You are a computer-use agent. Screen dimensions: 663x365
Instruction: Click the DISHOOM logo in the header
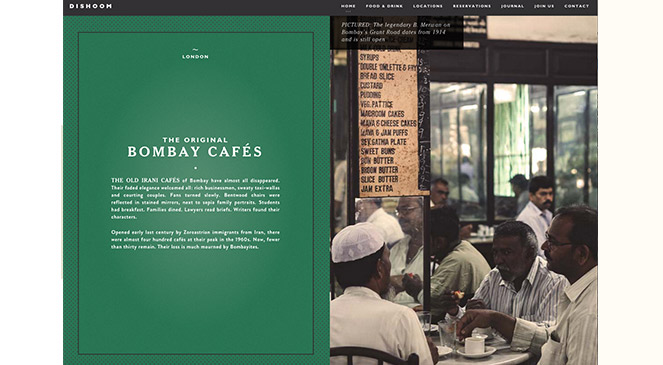(90, 6)
